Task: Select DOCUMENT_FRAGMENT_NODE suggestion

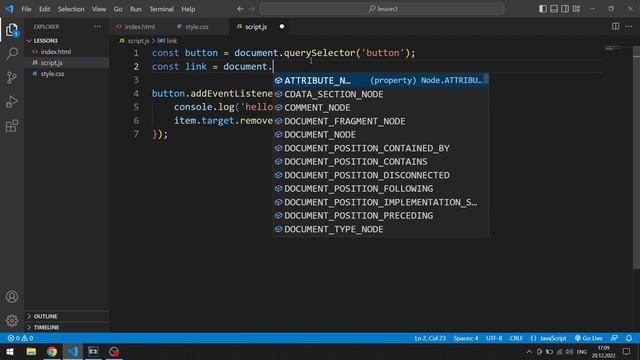Action: pos(380,121)
